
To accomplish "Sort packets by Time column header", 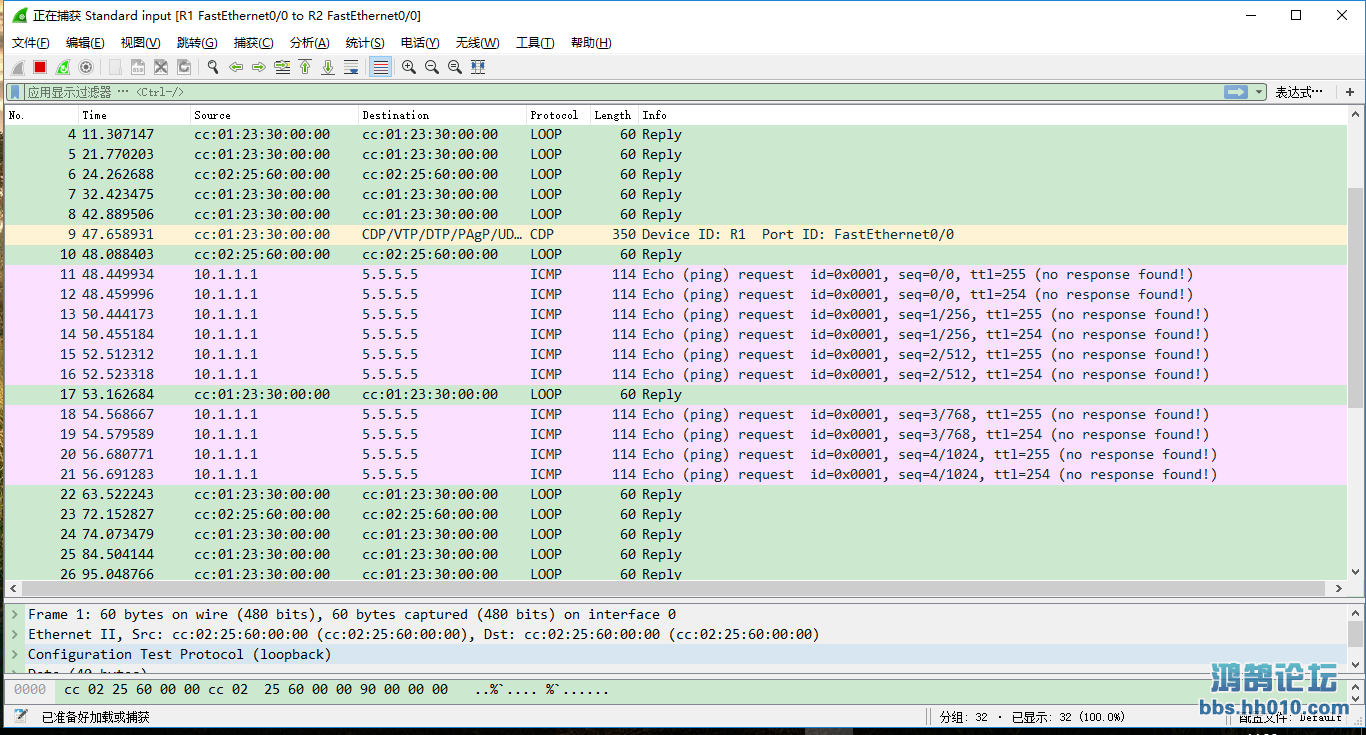I will 134,115.
